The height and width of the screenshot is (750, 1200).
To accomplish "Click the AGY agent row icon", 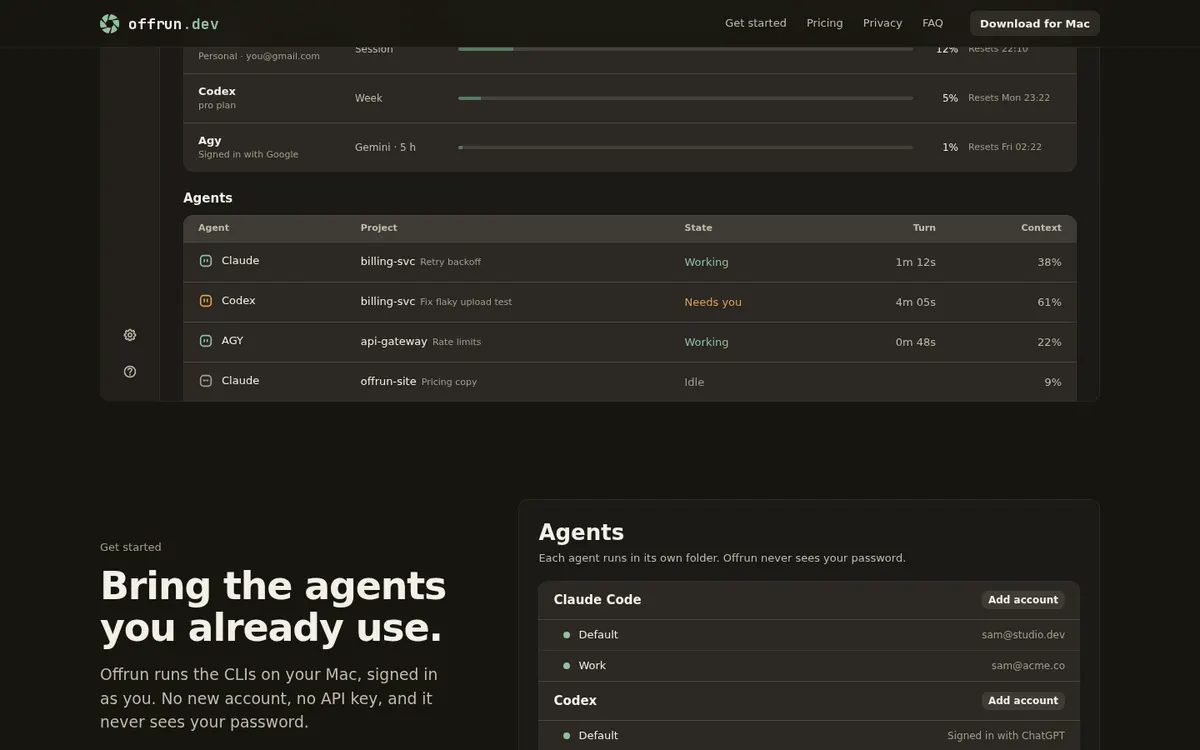I will 206,341.
